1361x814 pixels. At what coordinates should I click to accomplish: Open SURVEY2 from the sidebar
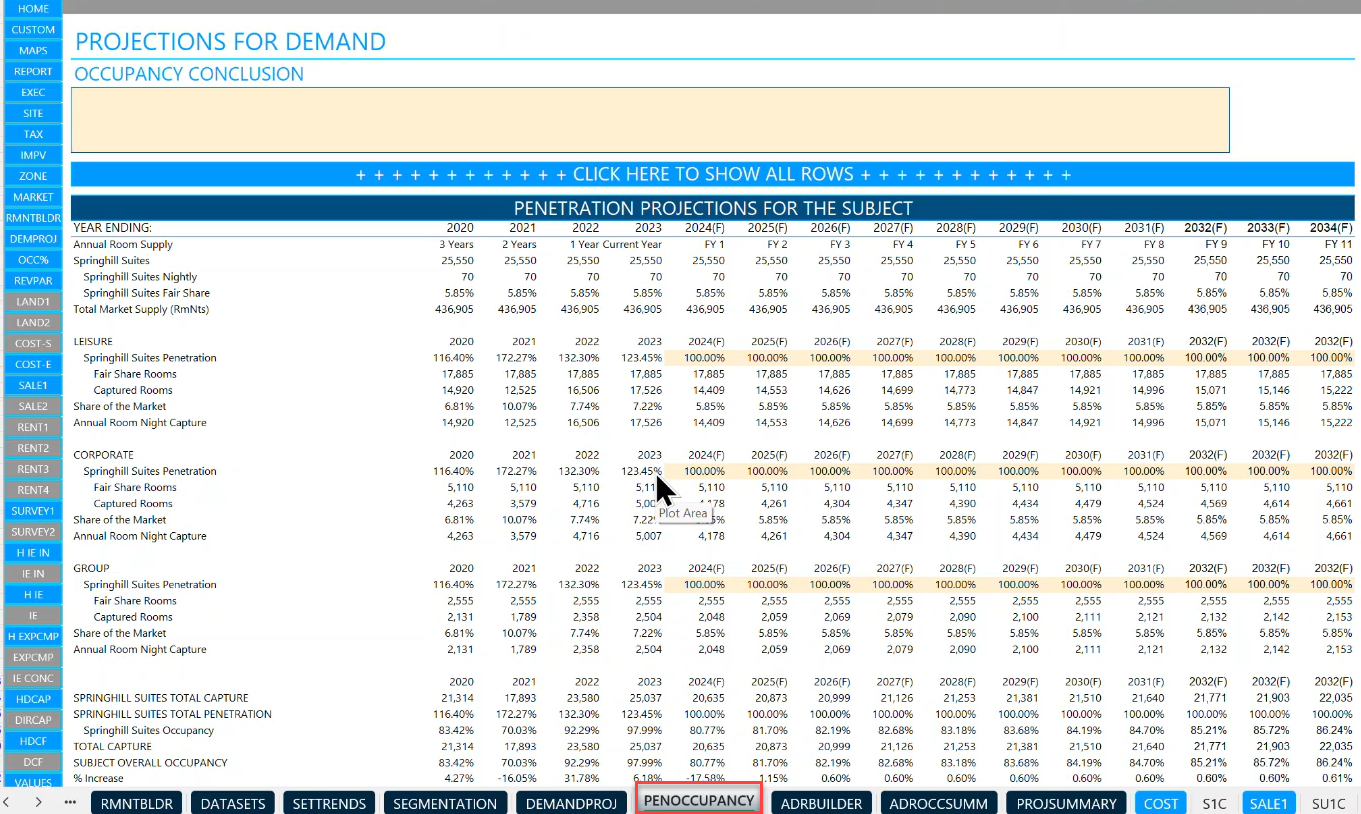click(x=33, y=532)
